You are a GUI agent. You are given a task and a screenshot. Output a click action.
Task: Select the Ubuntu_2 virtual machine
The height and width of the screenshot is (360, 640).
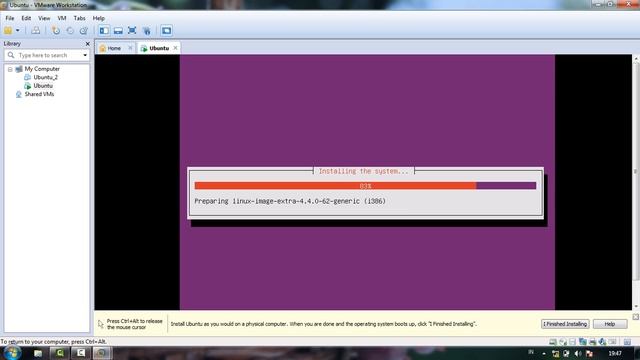(45, 77)
